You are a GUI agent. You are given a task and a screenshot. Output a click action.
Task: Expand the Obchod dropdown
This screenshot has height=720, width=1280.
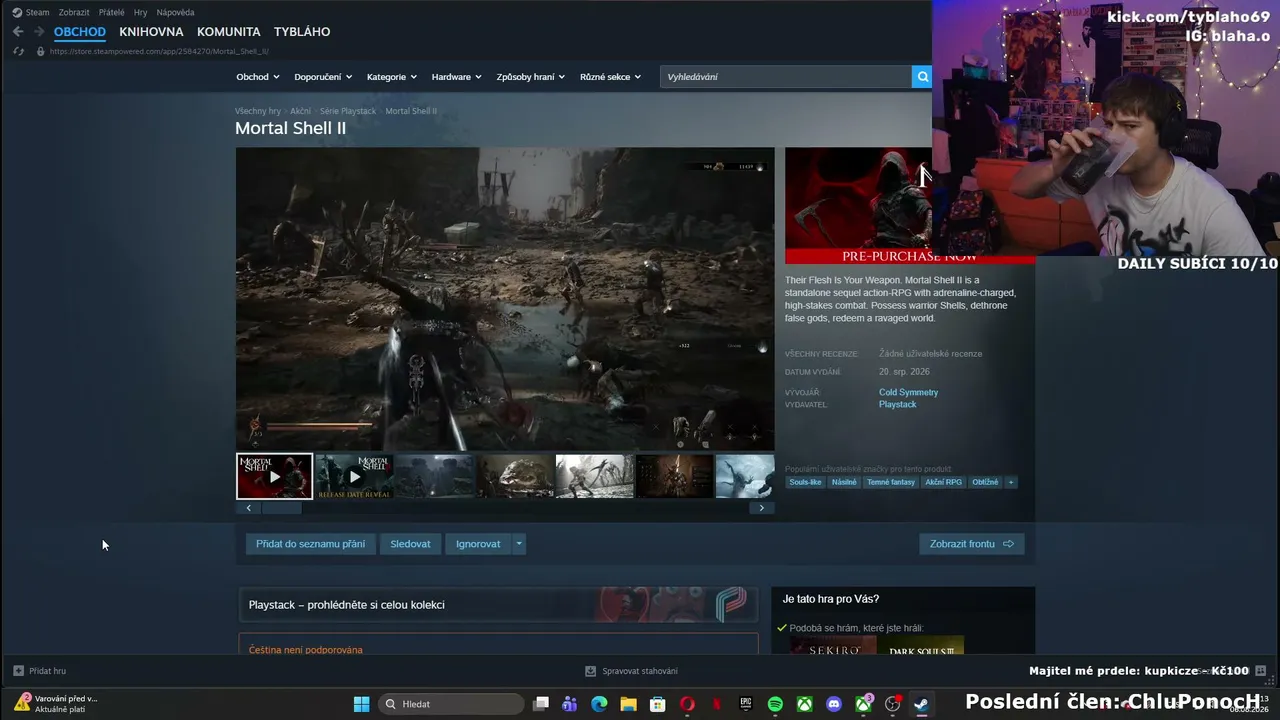[x=257, y=77]
